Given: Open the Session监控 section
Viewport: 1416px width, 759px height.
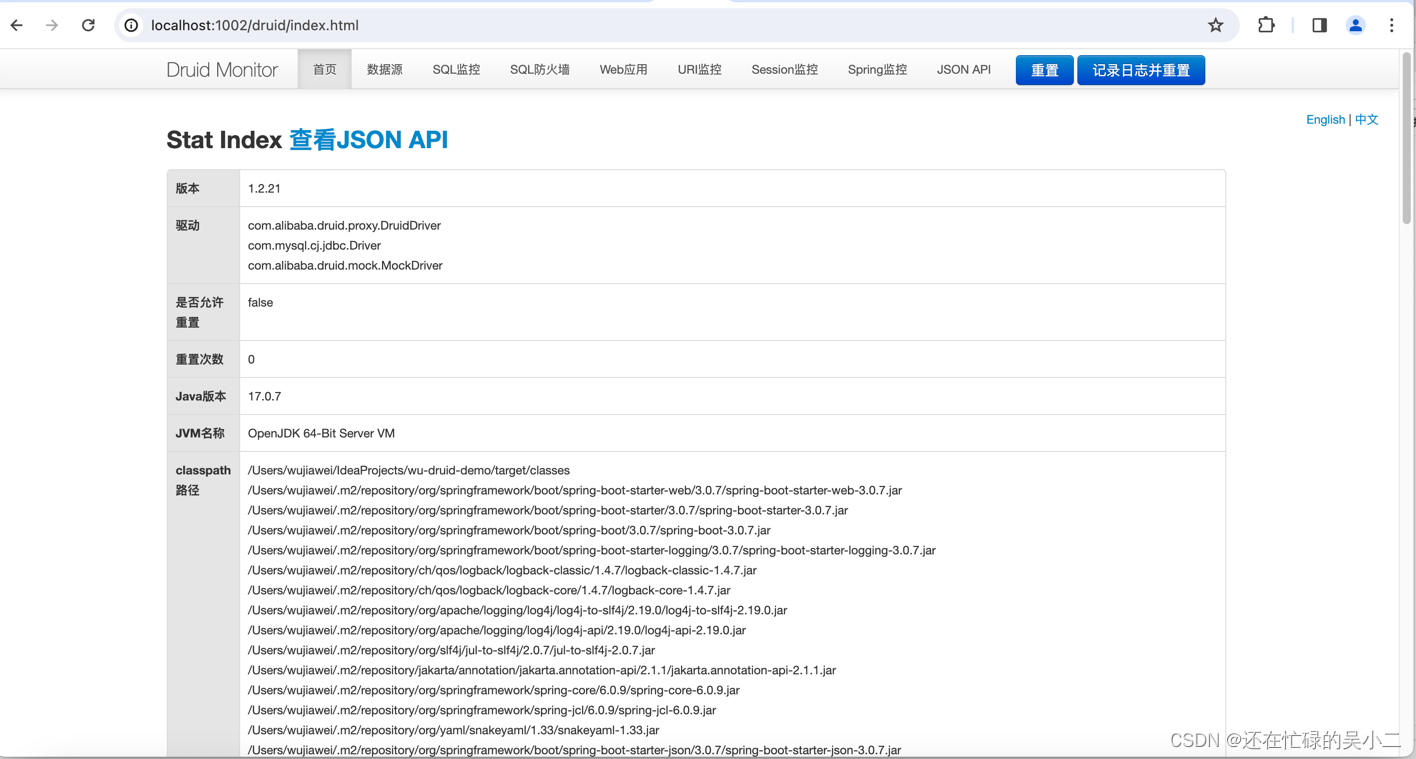Looking at the screenshot, I should [x=784, y=69].
